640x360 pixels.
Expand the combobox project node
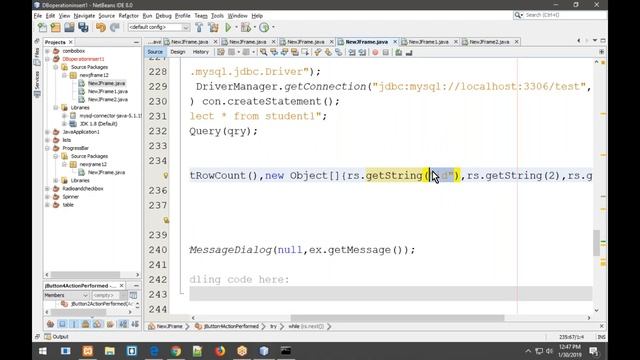[47, 51]
